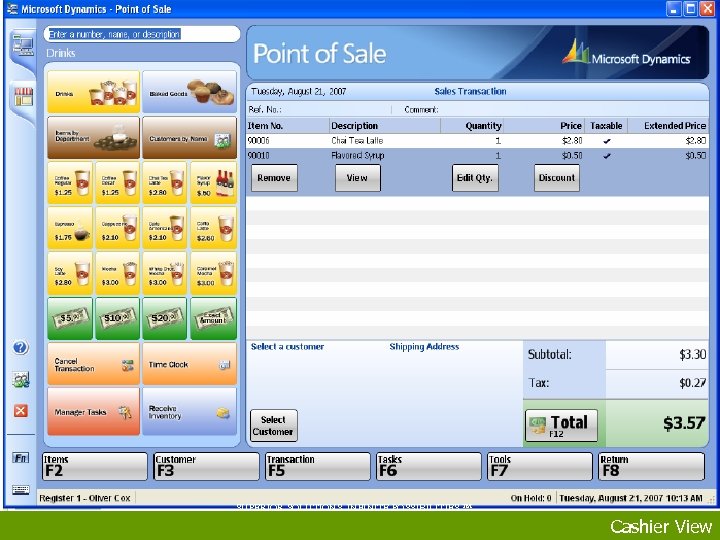The width and height of the screenshot is (720, 540).
Task: Add Chai Tea Latte $2.80 item
Action: click(165, 183)
